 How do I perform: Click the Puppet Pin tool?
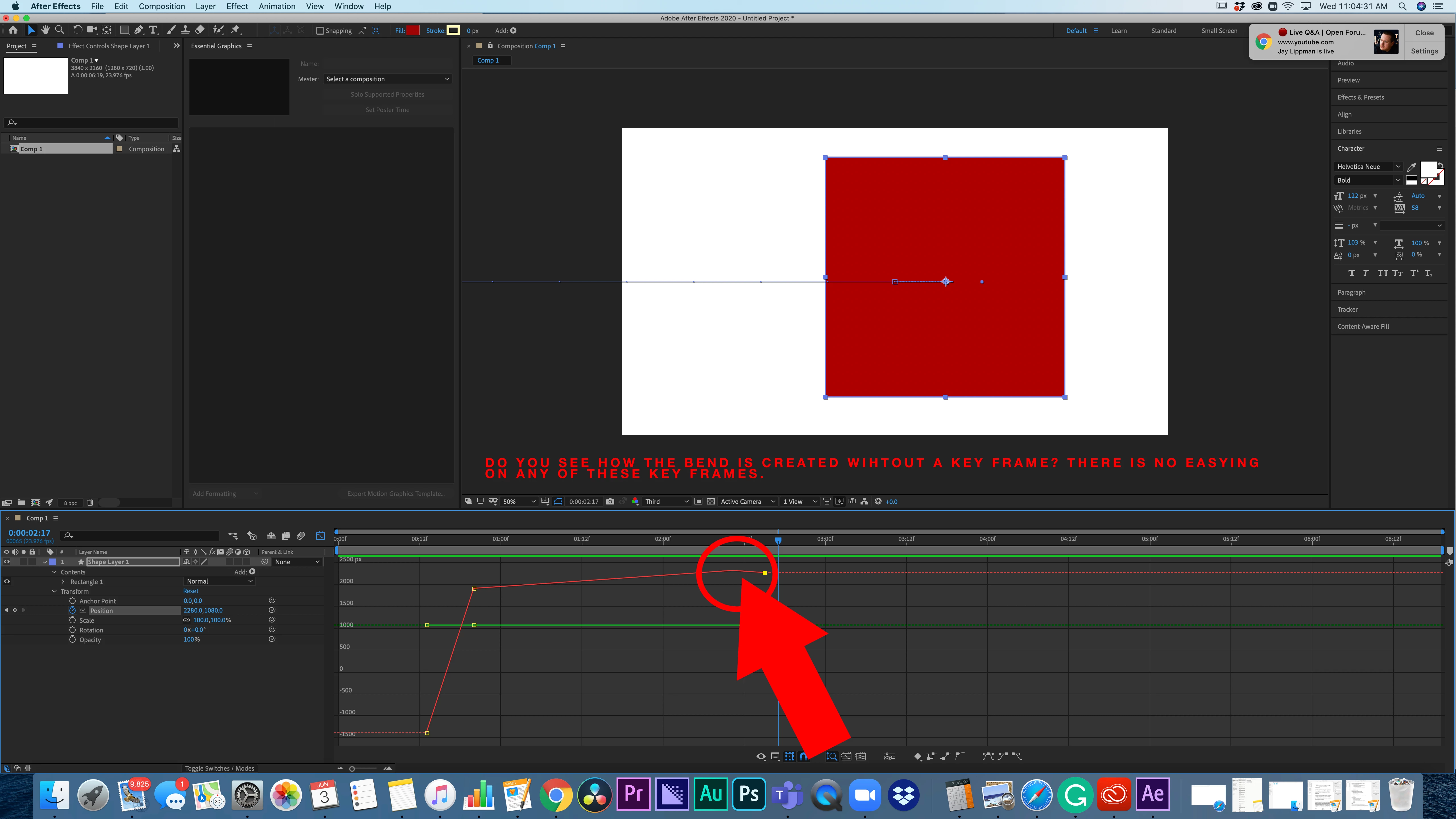click(235, 30)
